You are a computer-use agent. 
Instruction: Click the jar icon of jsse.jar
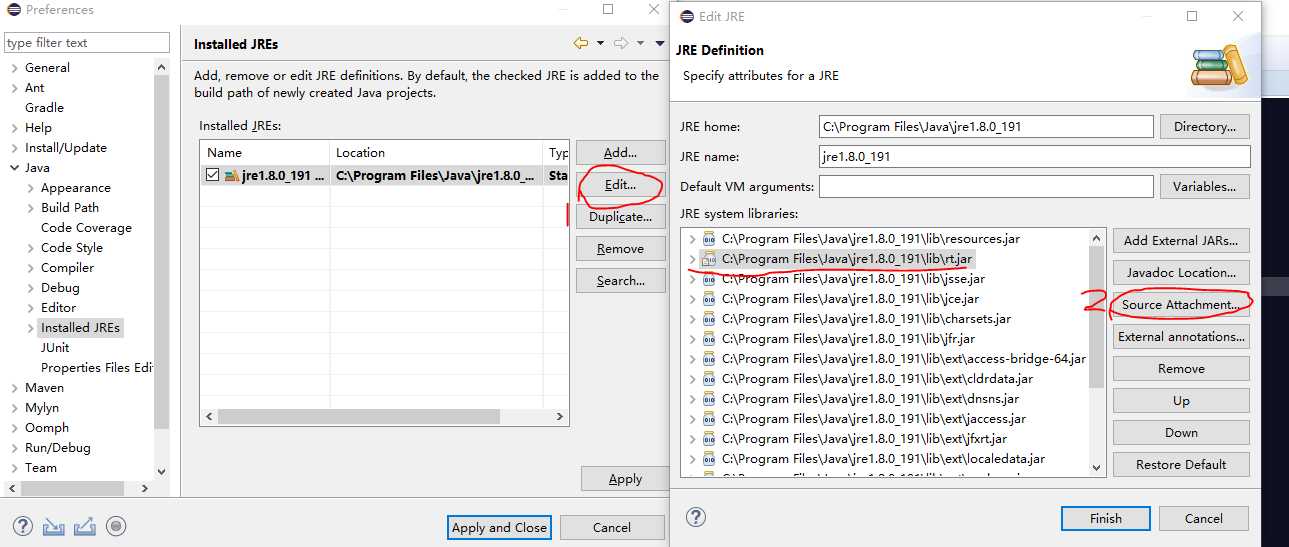[x=709, y=279]
